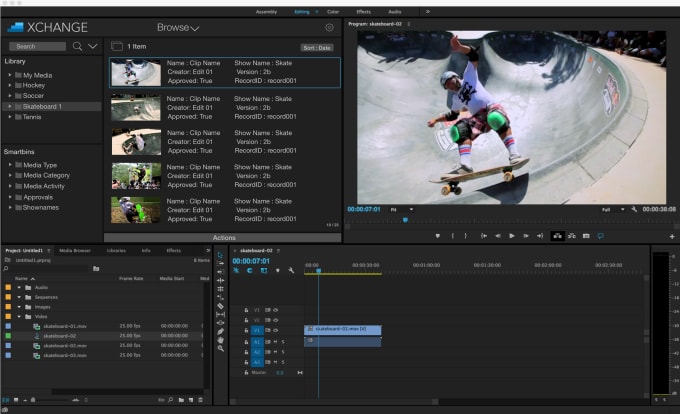The width and height of the screenshot is (680, 414).
Task: Switch to the Effects workspace tab
Action: pyautogui.click(x=363, y=12)
